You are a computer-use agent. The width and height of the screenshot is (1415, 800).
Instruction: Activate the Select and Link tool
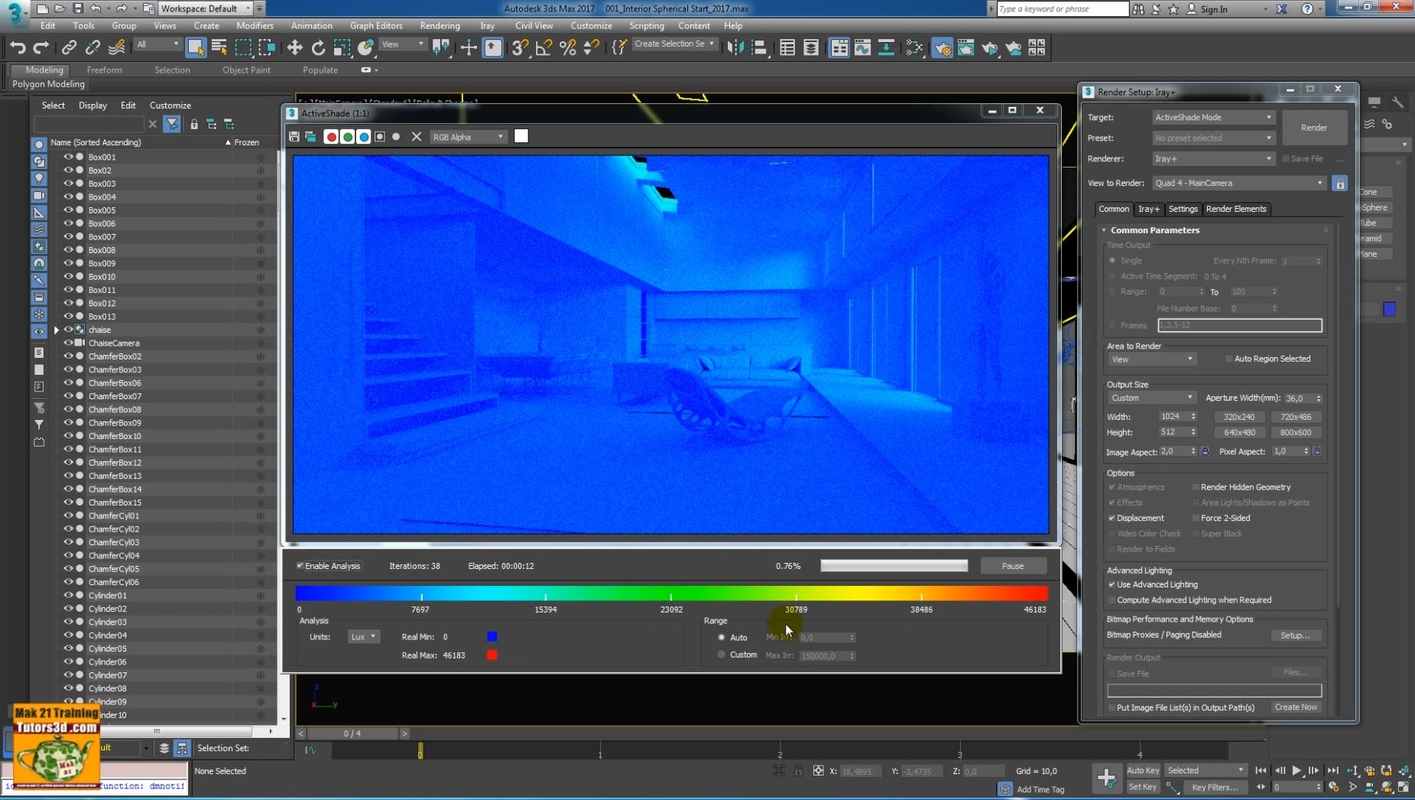[x=69, y=47]
